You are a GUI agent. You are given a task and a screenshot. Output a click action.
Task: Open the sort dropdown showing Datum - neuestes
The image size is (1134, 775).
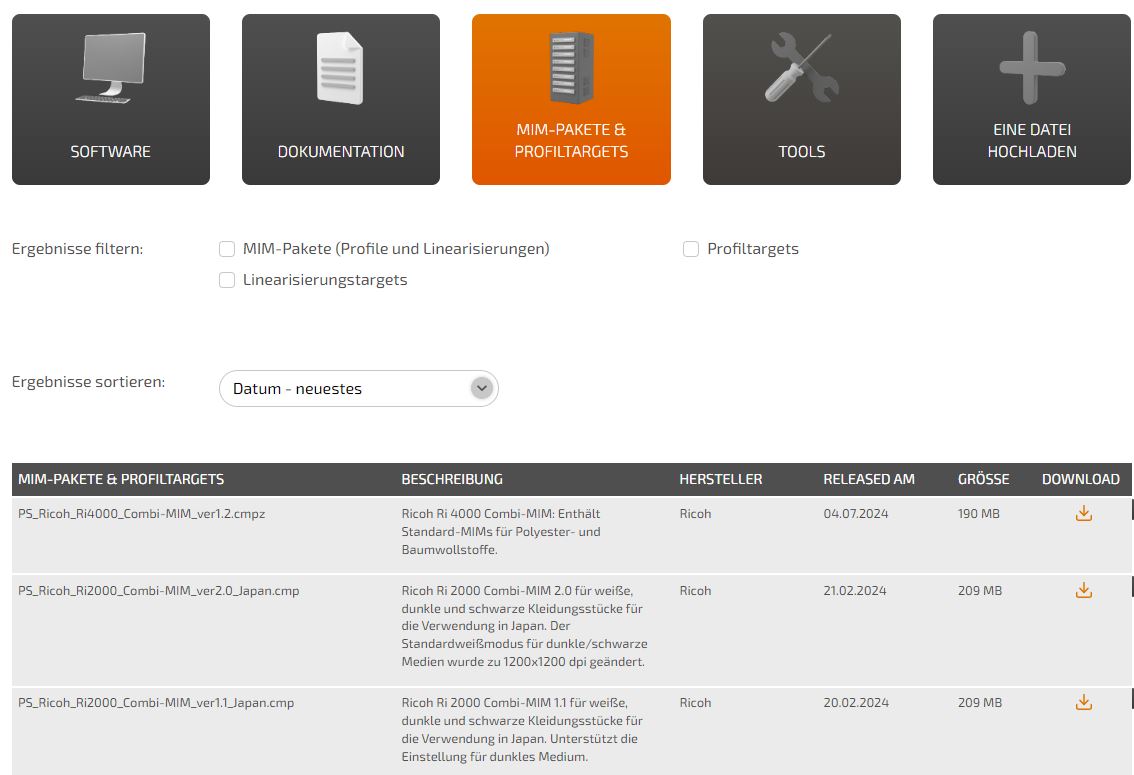point(345,389)
